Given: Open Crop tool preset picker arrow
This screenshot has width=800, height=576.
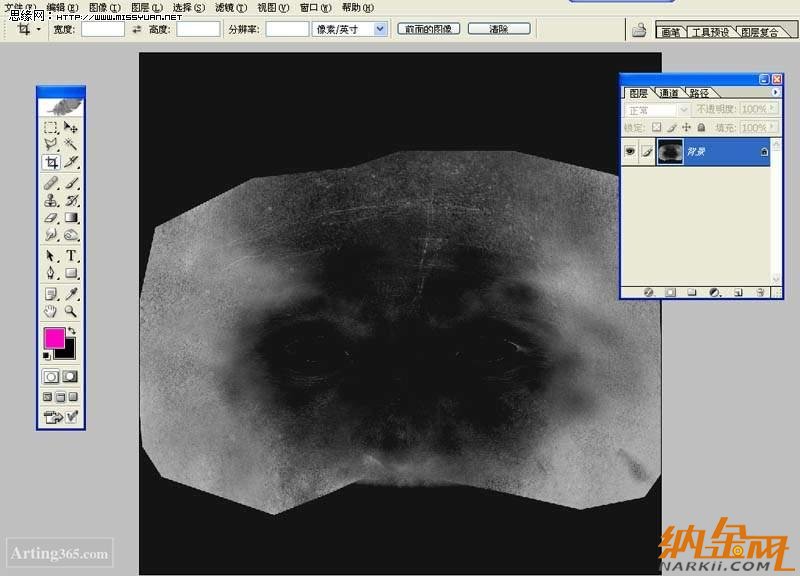Looking at the screenshot, I should point(38,30).
